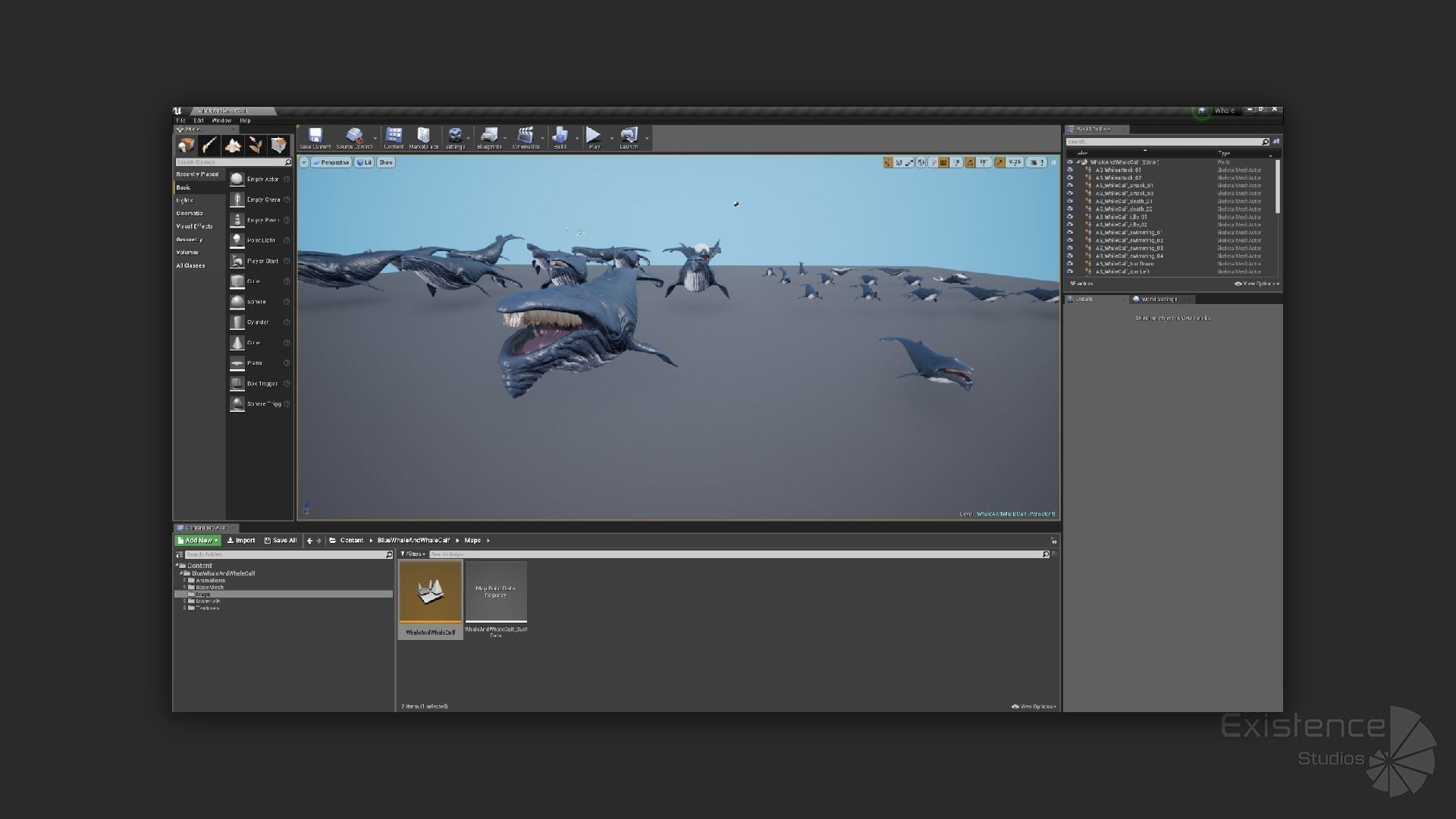Toggle visibility of AS_WhaleCalf_swimming_03 actor
The image size is (1456, 819).
click(1070, 248)
